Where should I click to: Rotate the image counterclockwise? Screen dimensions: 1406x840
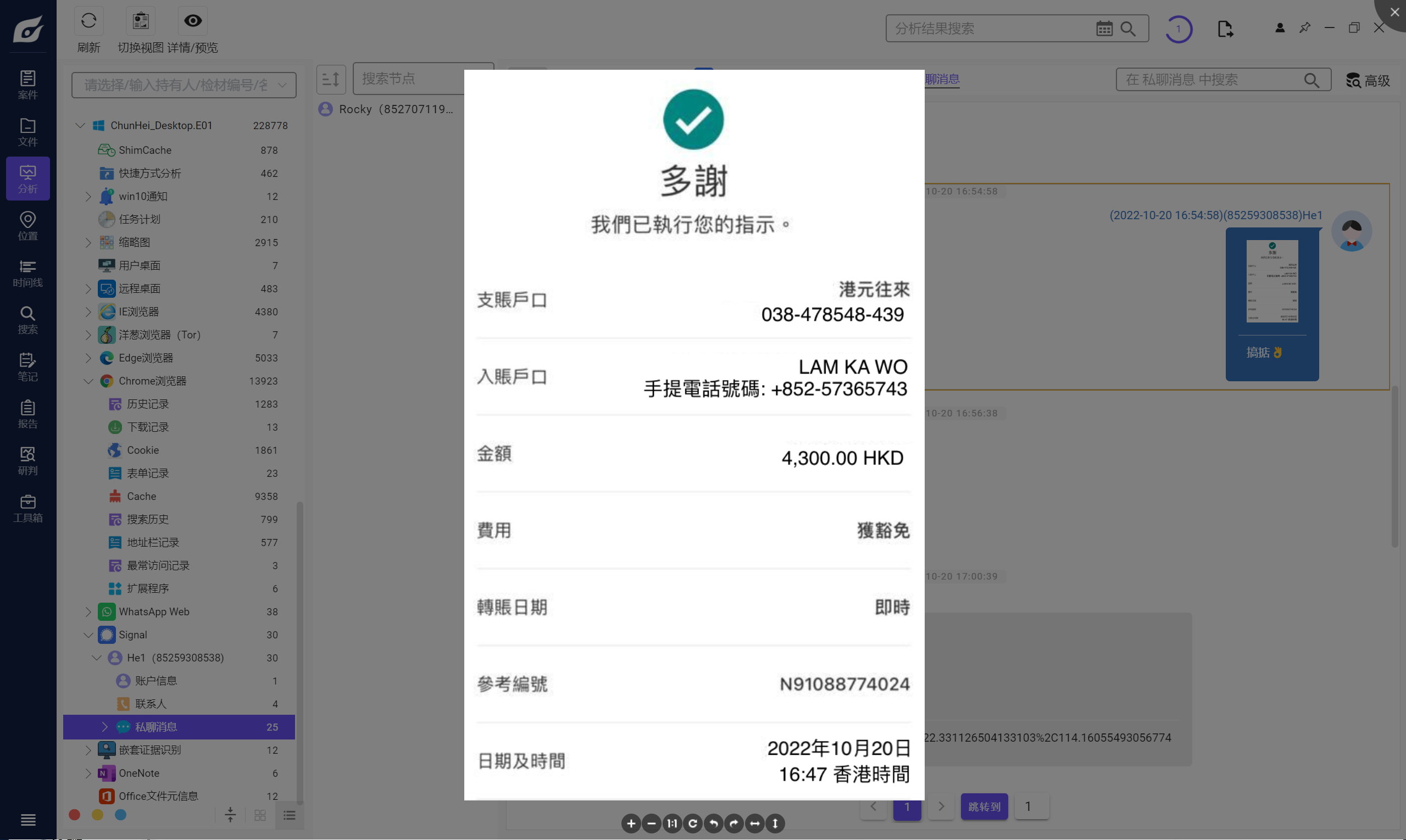pos(713,824)
